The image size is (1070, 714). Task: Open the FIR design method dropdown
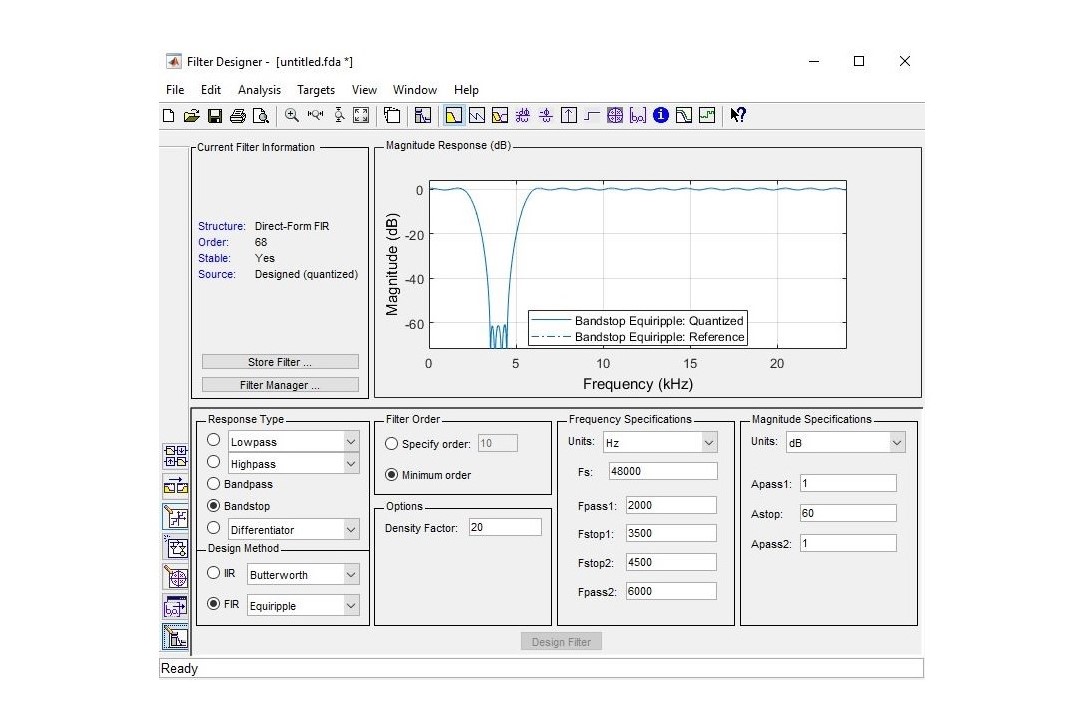click(349, 605)
